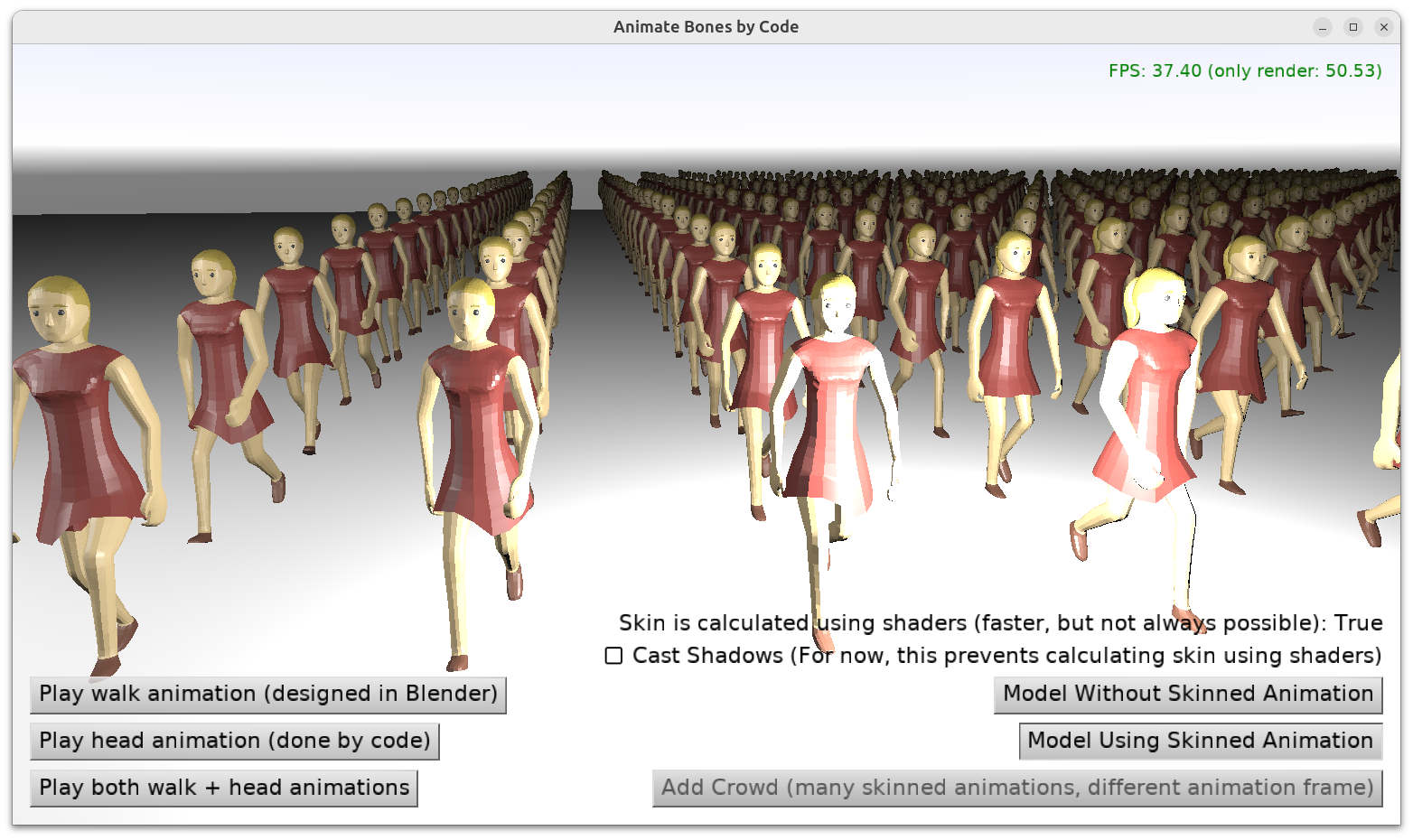Maximize the Animate Bones window
Viewport: 1413px width, 840px height.
[1353, 27]
